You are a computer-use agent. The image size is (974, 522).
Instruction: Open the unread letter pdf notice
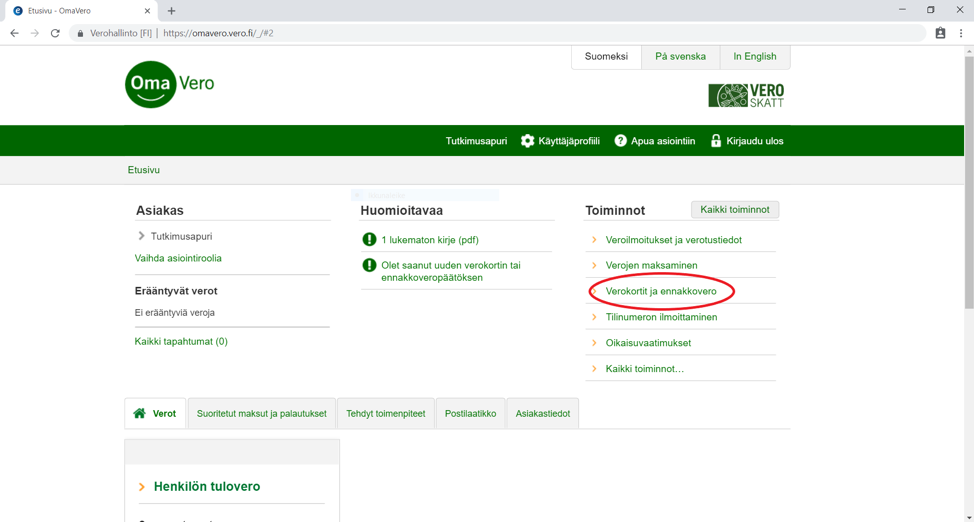coord(429,240)
